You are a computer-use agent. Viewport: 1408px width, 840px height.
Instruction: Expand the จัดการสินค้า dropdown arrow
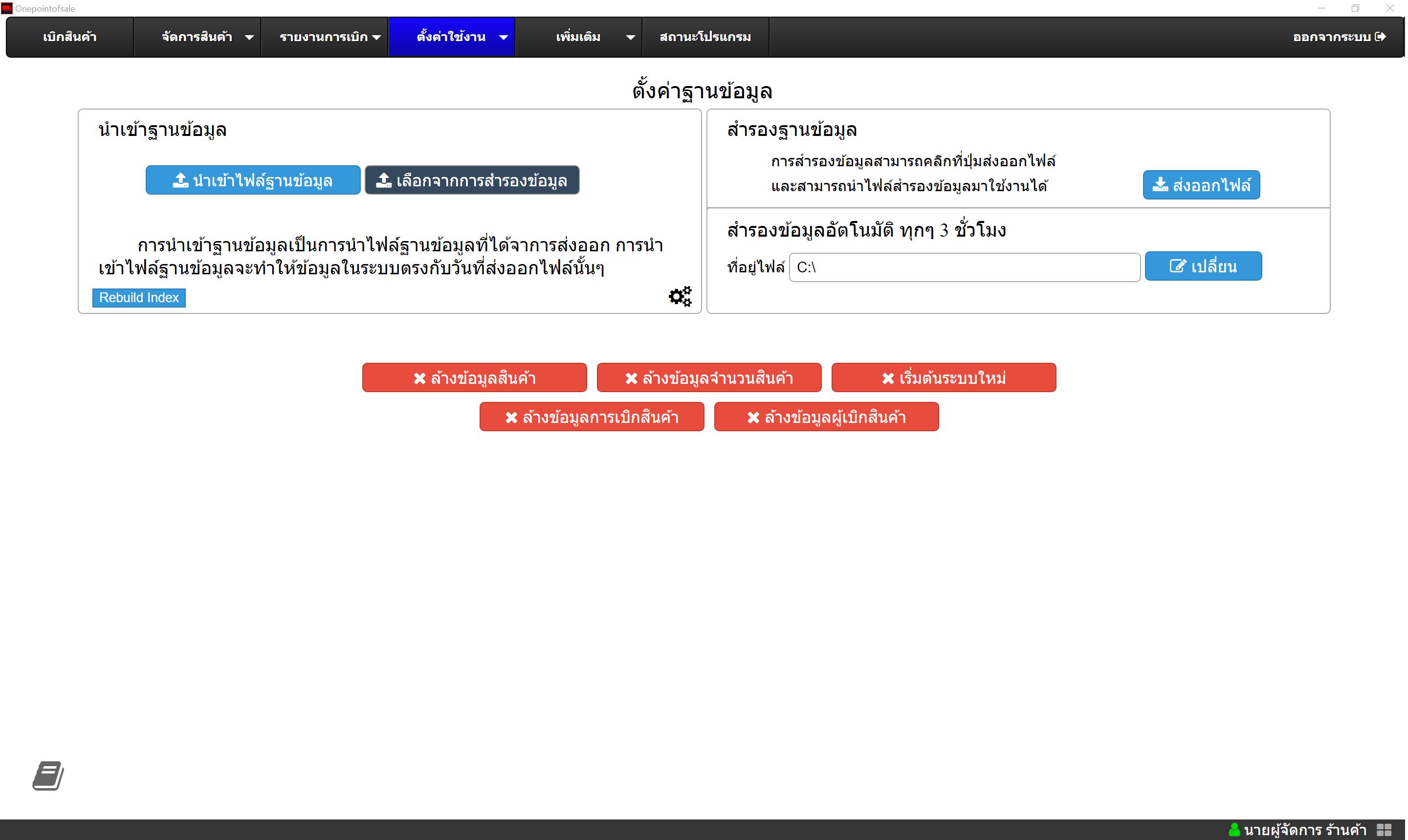[249, 37]
